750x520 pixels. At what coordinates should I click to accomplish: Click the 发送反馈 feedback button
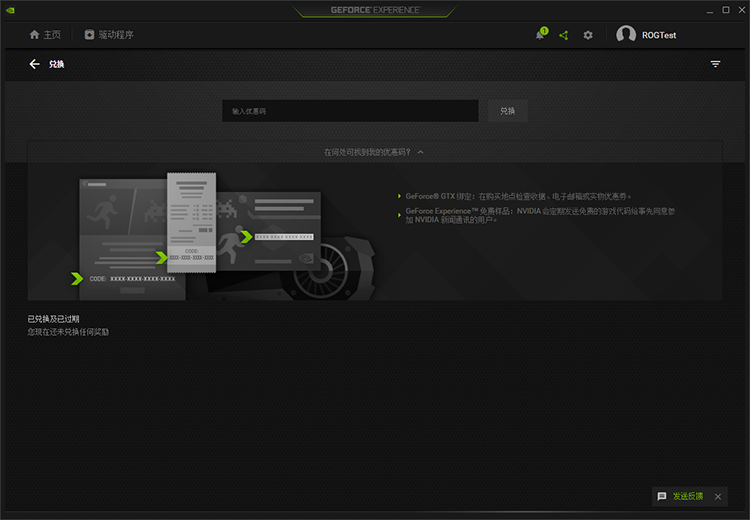680,496
